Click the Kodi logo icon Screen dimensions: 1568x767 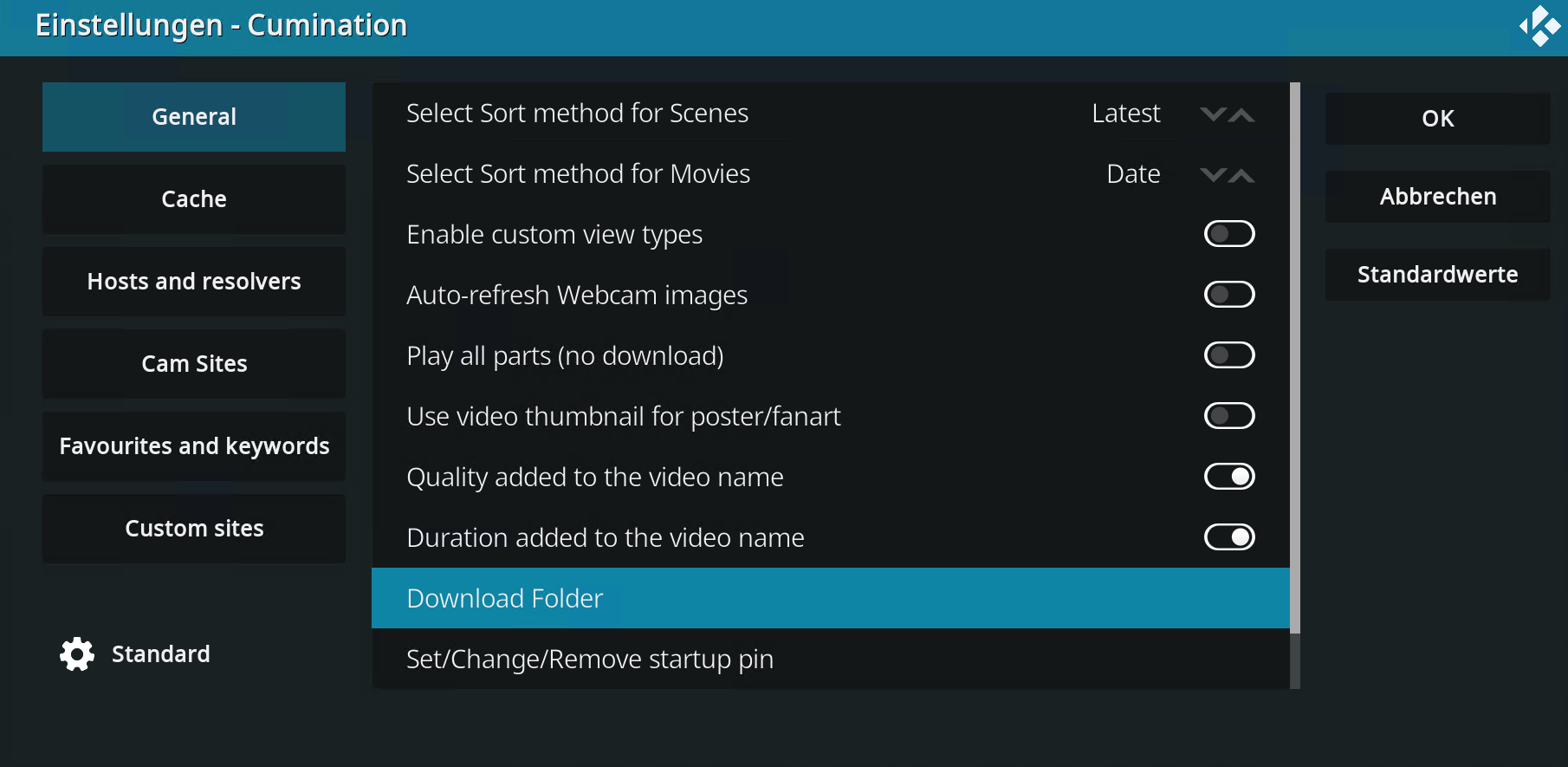1539,26
